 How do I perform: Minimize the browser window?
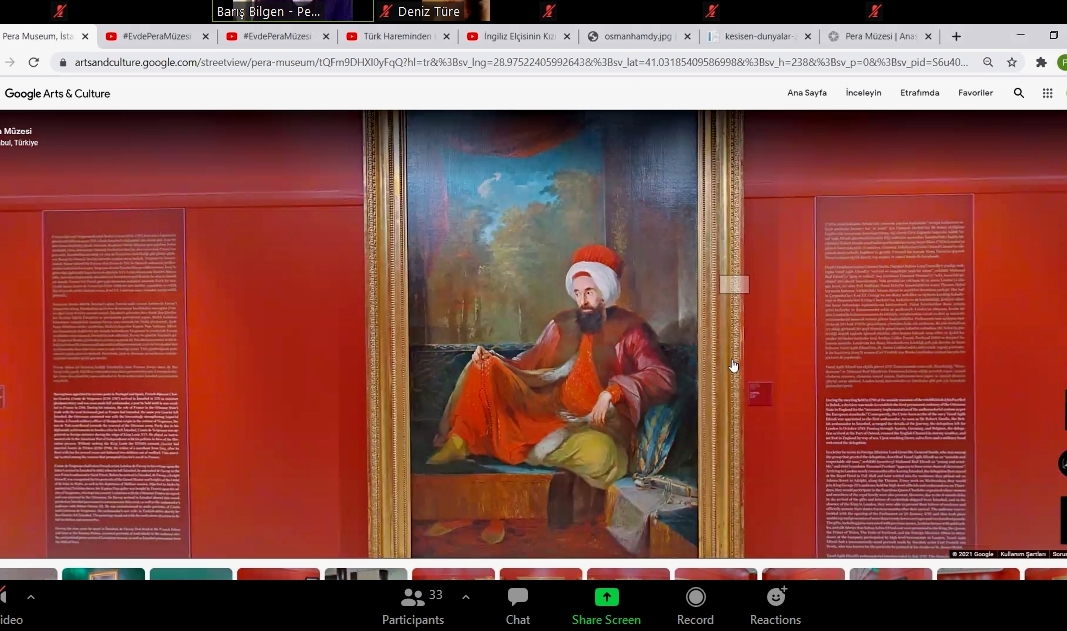1020,35
